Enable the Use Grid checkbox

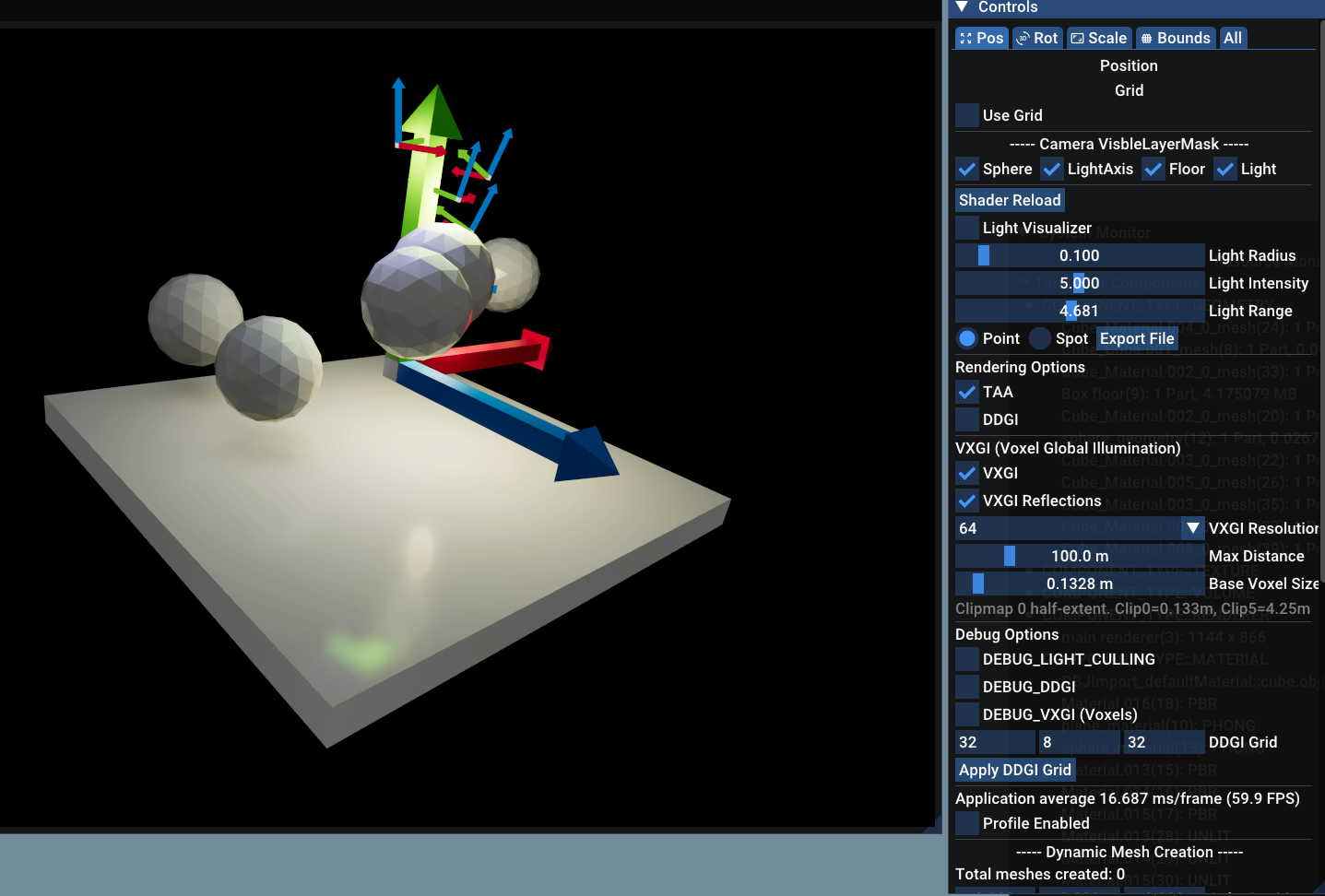pyautogui.click(x=967, y=115)
